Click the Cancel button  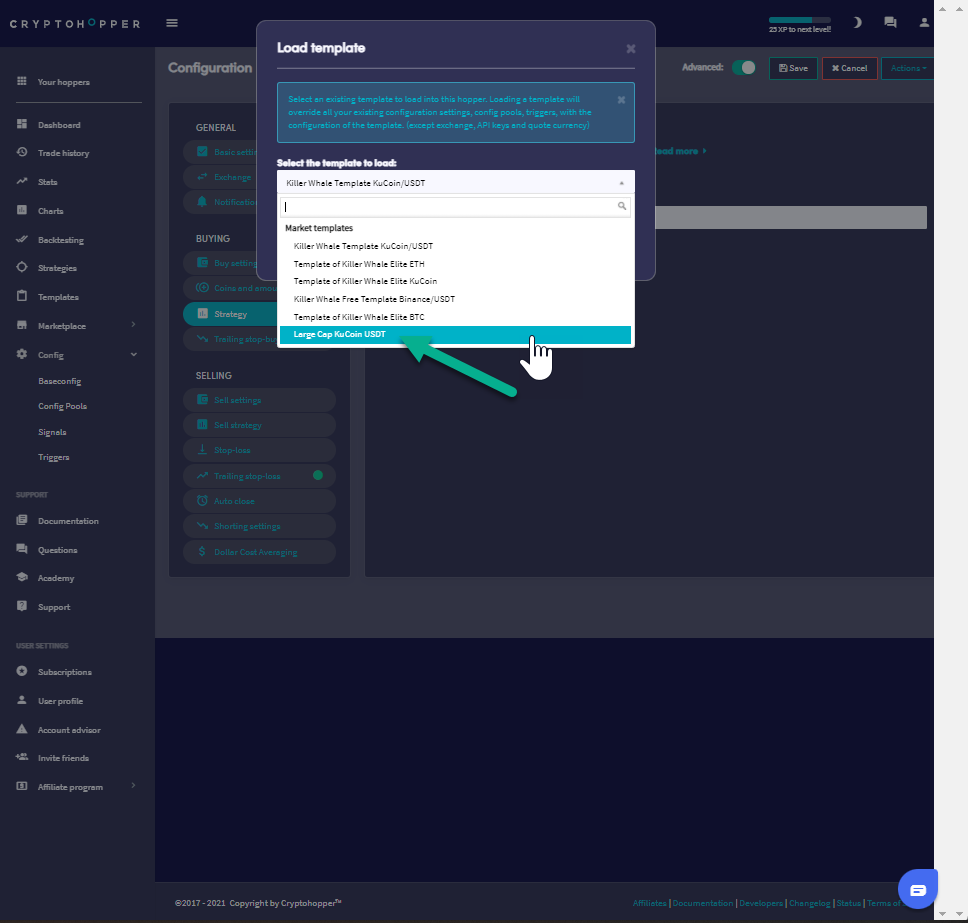(849, 68)
